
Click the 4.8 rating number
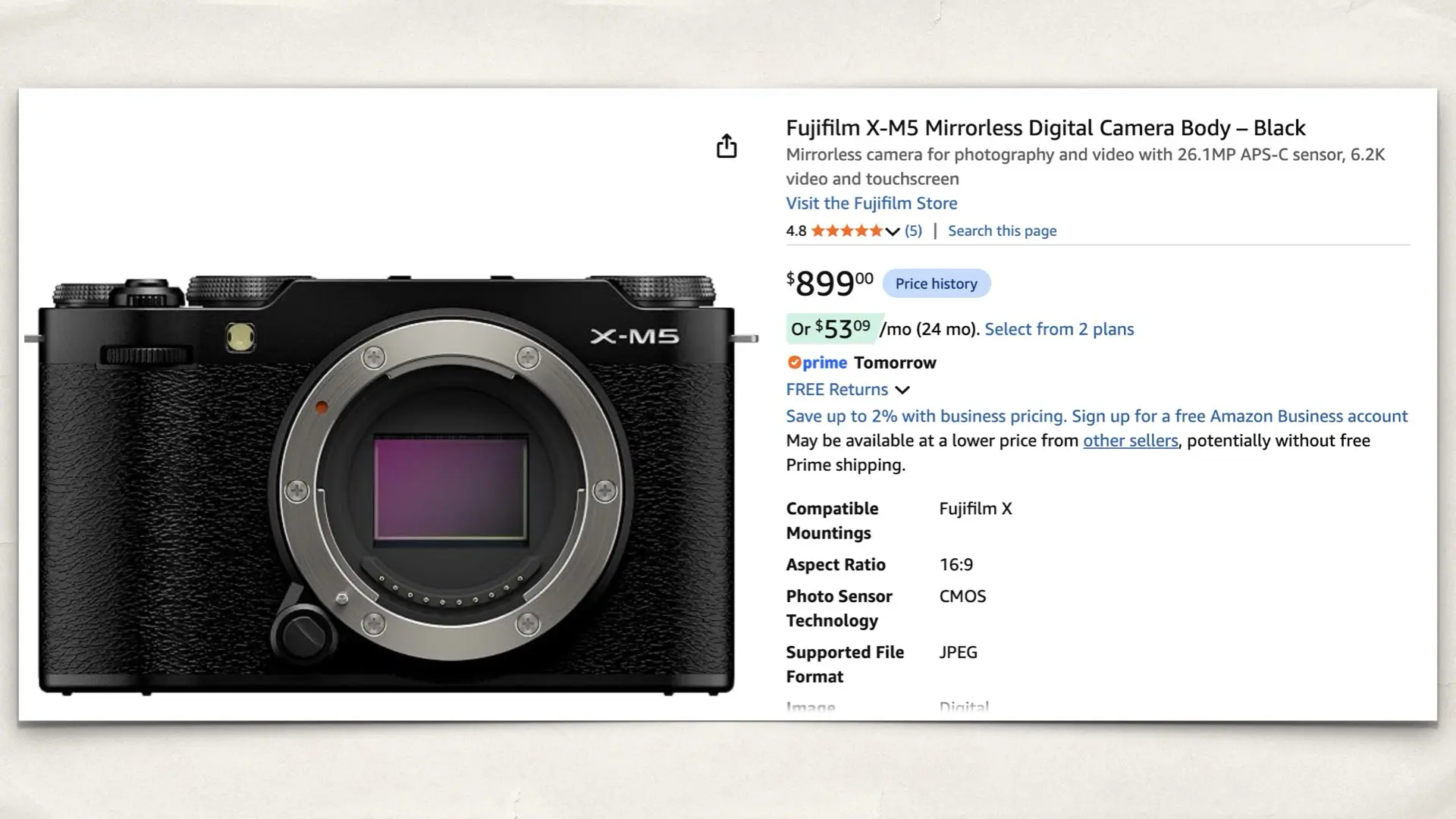(x=795, y=231)
